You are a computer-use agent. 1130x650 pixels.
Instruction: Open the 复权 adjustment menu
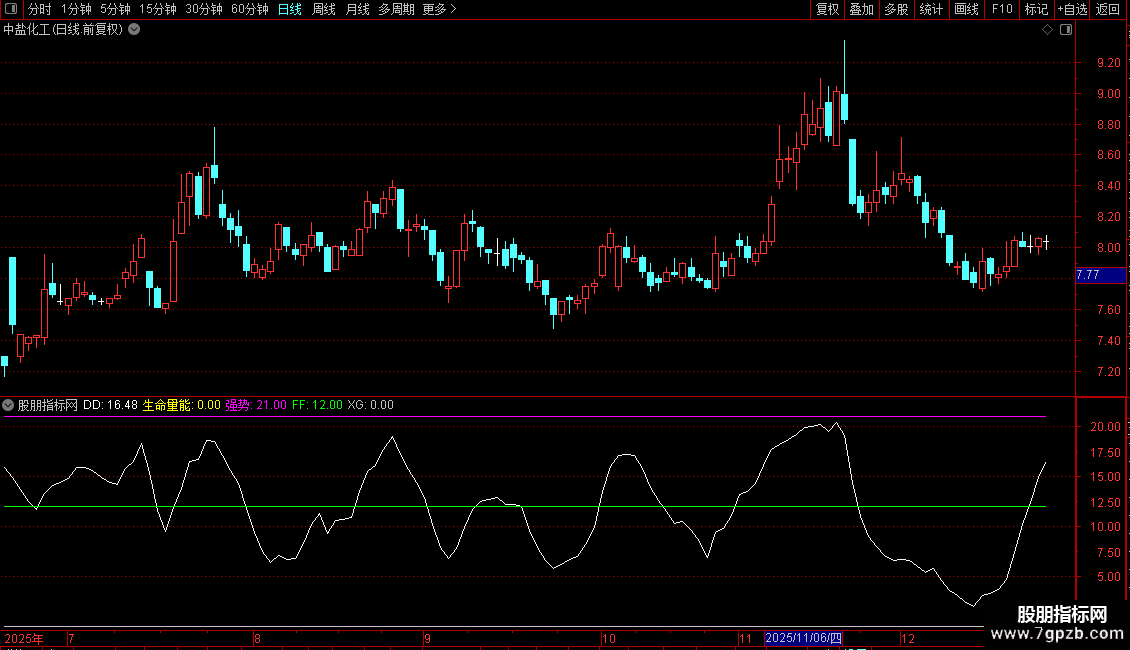pyautogui.click(x=827, y=9)
